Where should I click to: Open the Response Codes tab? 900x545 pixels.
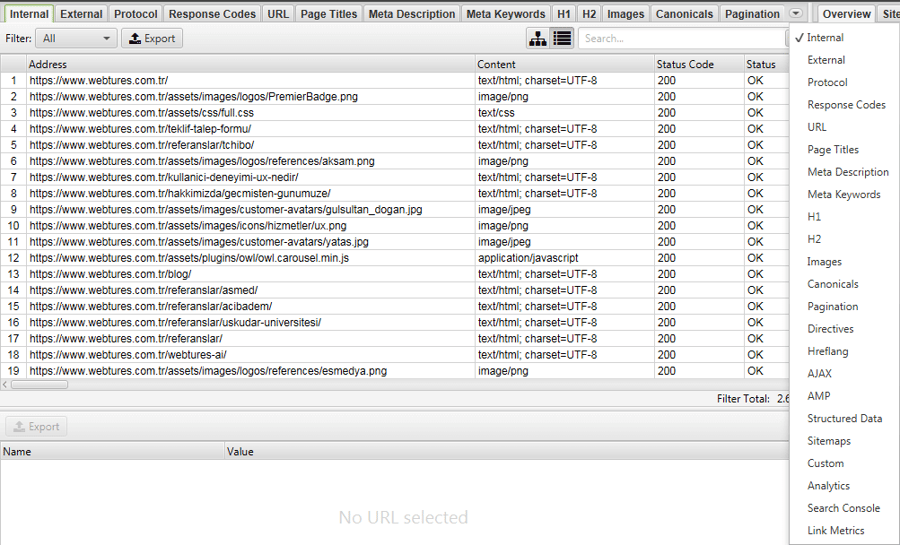click(212, 14)
